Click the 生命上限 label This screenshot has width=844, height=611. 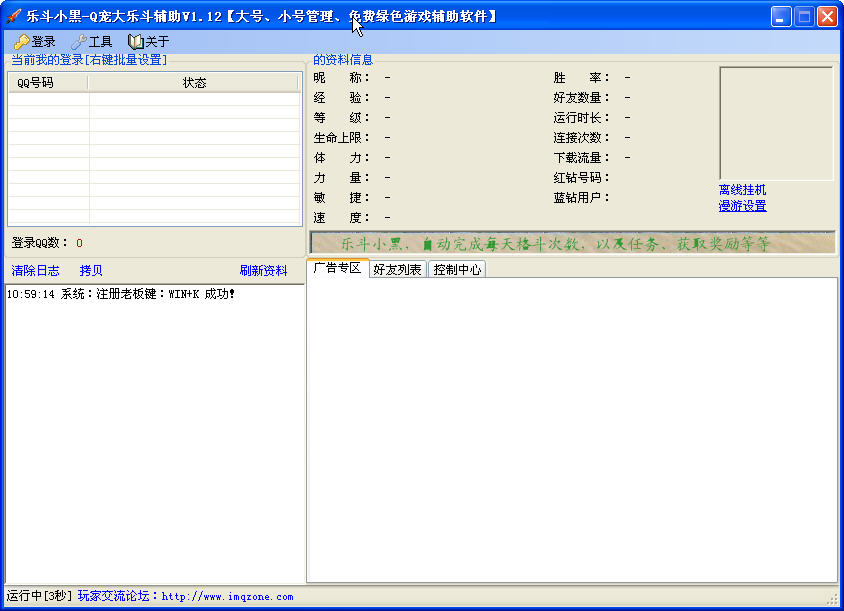pyautogui.click(x=342, y=138)
